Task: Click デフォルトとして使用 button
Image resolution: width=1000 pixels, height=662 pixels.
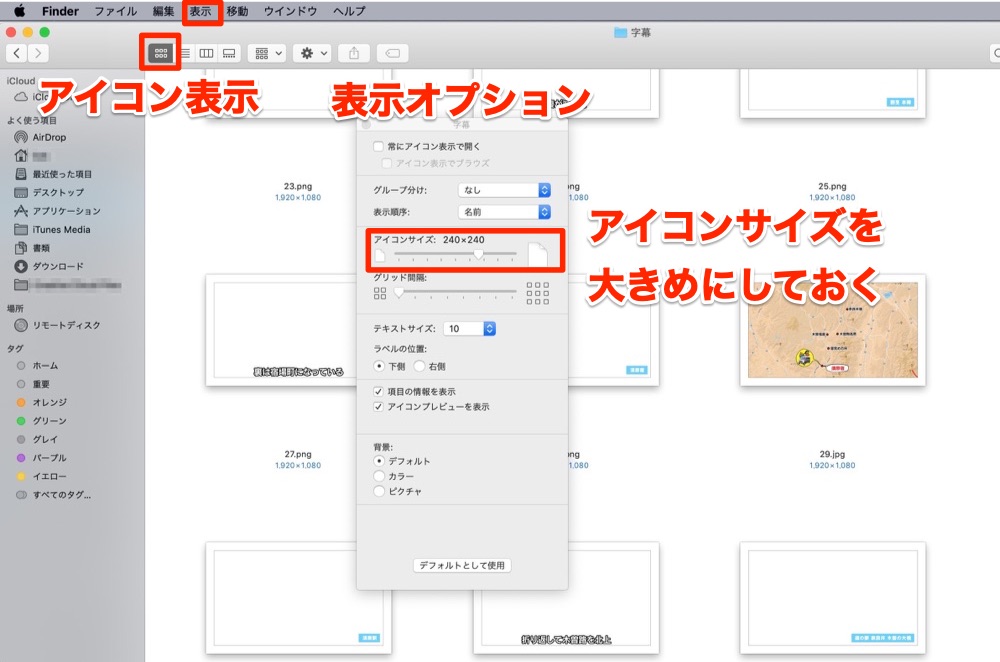Action: click(x=462, y=565)
